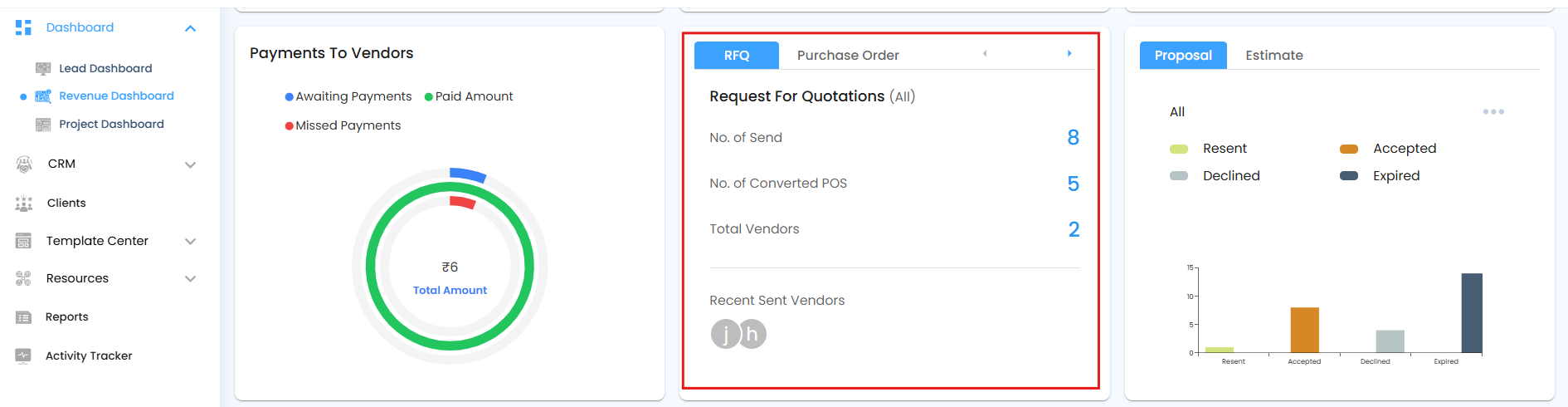Click the Activity Tracker icon
This screenshot has height=407, width=1568.
click(23, 356)
